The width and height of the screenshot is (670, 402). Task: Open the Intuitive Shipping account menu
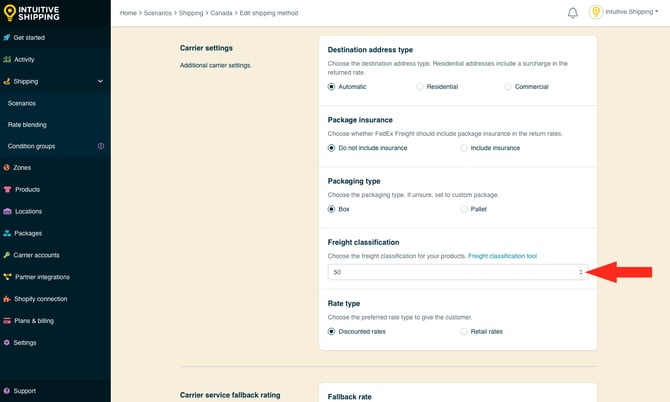point(632,12)
